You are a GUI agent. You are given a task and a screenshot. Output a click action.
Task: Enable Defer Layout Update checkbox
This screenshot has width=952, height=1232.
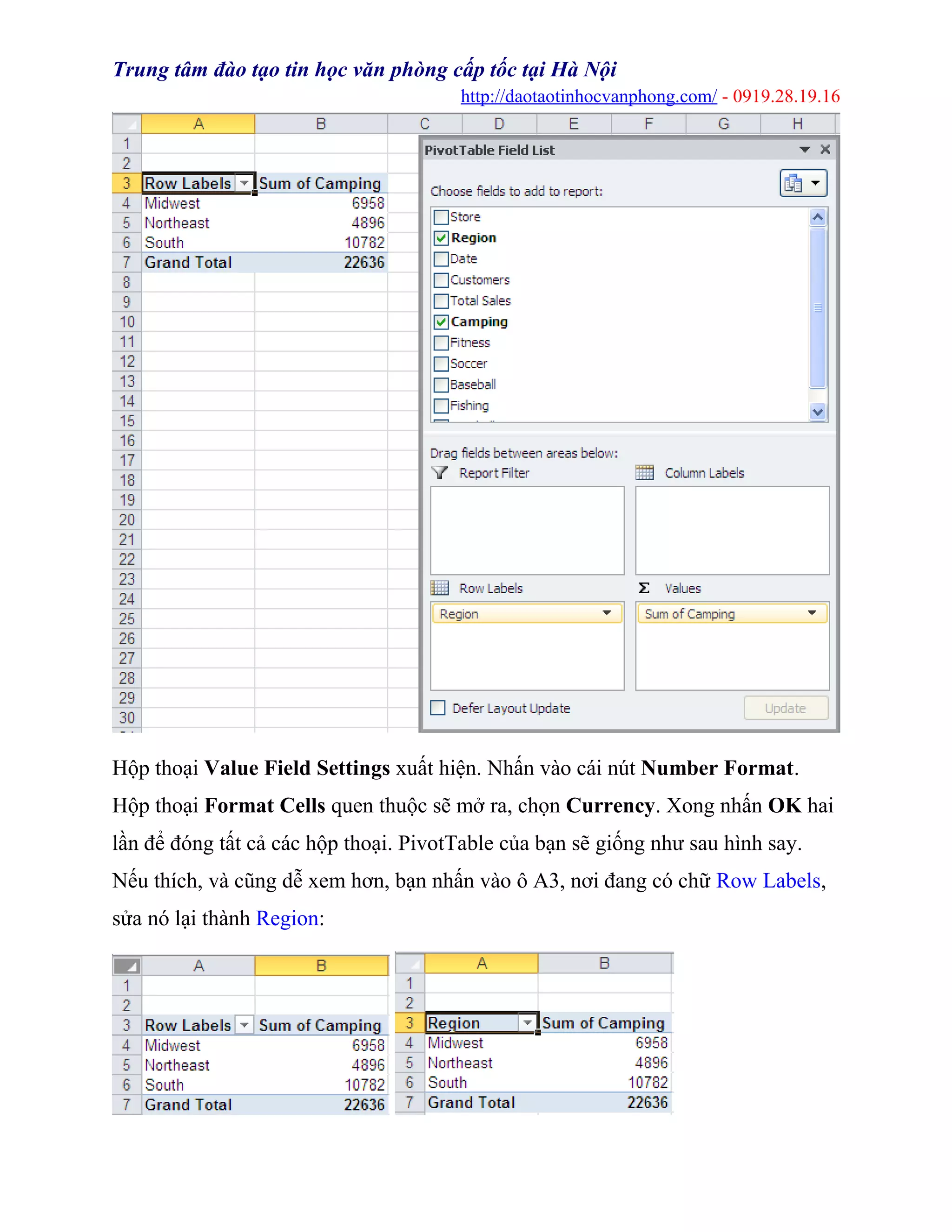[x=438, y=708]
